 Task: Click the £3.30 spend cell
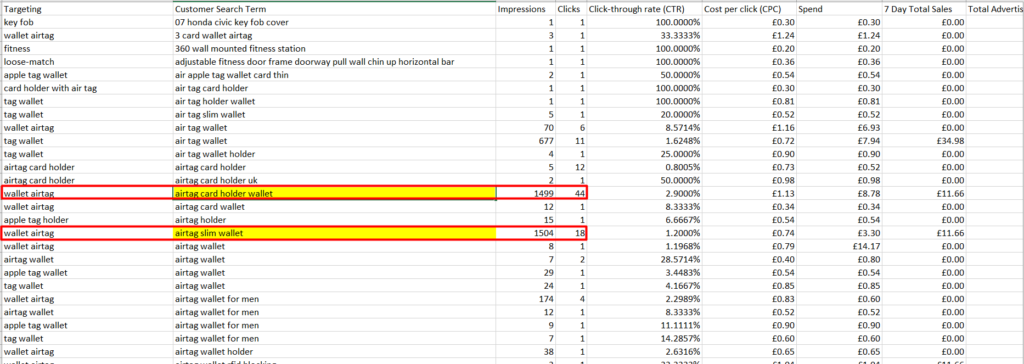click(839, 233)
